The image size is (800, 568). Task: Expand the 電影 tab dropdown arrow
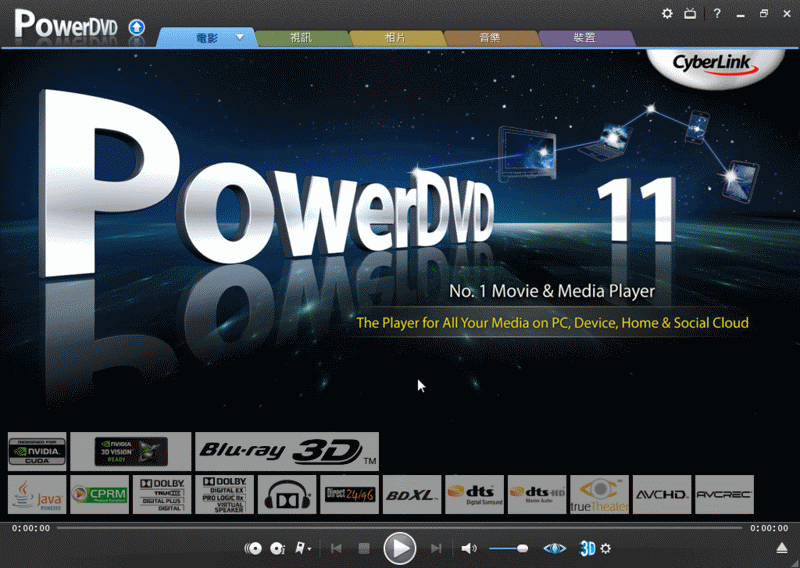(x=240, y=37)
